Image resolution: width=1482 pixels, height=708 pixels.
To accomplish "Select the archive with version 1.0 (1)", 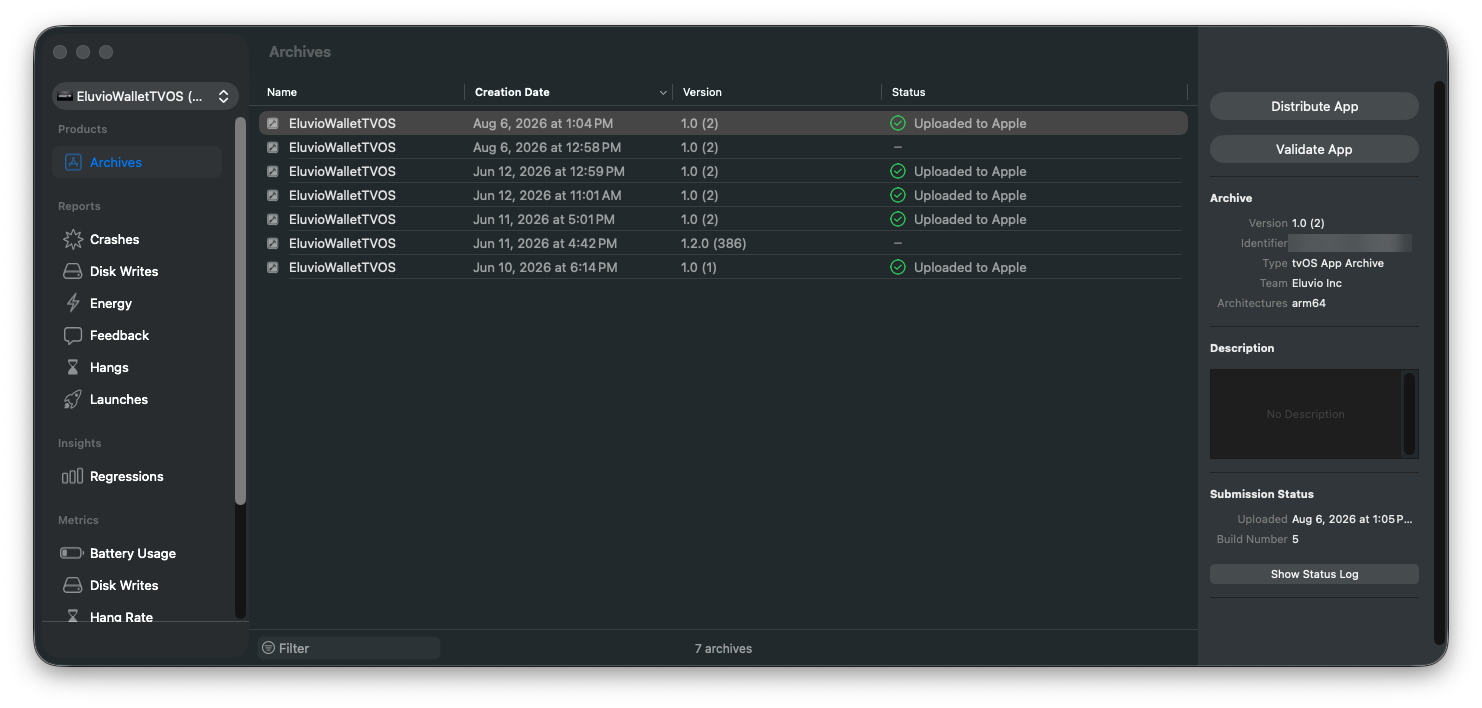I will click(723, 267).
